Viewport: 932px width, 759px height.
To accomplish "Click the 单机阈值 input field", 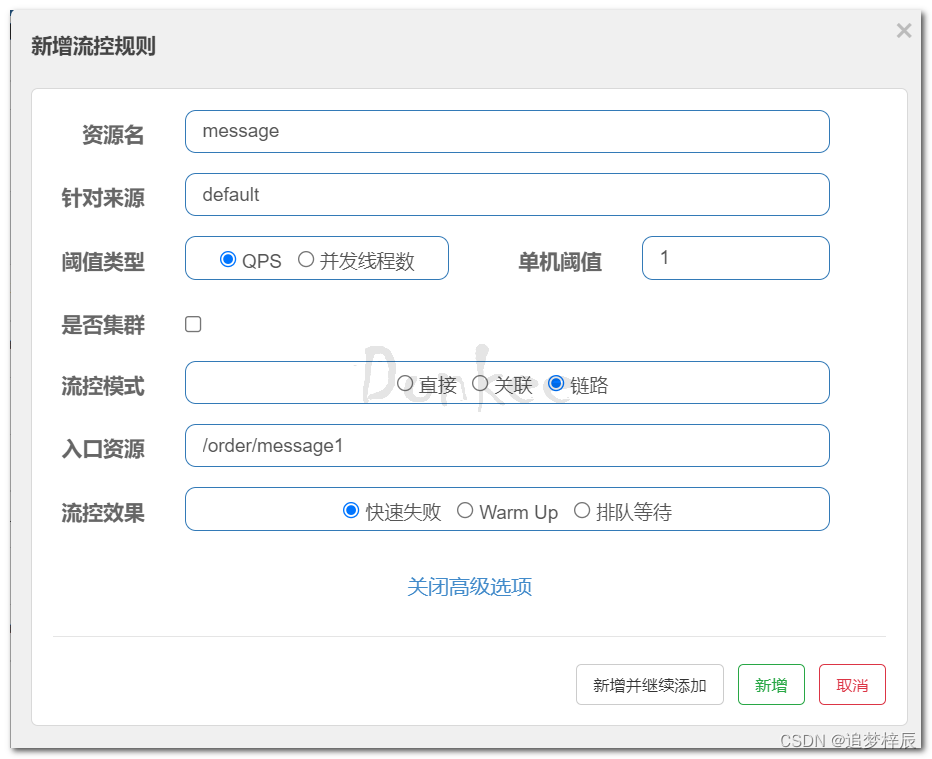I will [x=735, y=258].
